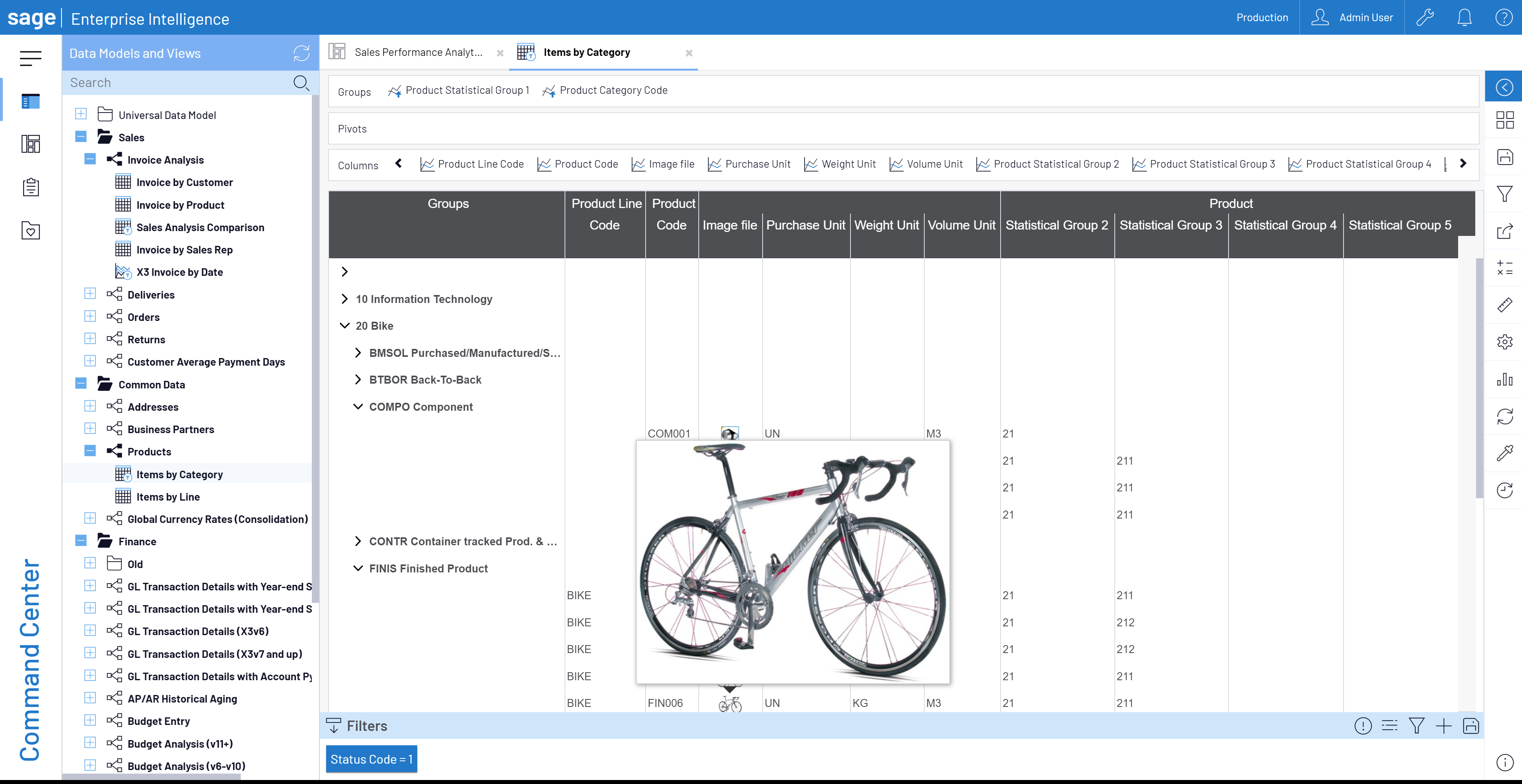The image size is (1522, 784).
Task: Open the hamburger menu icon
Action: pyautogui.click(x=30, y=58)
